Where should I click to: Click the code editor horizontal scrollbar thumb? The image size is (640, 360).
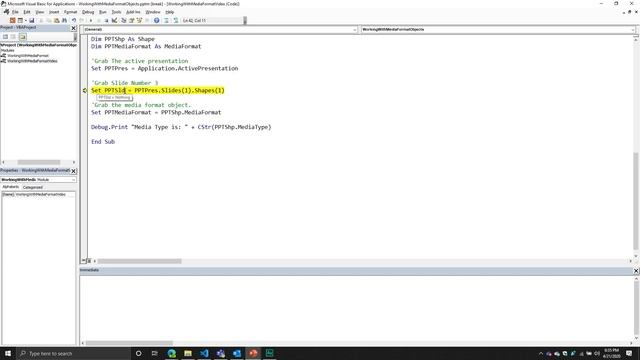pyautogui.click(x=140, y=261)
